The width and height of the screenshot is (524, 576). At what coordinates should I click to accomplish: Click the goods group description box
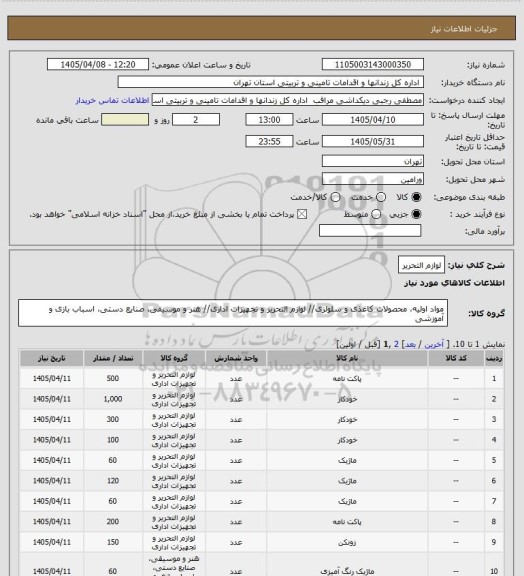point(233,313)
